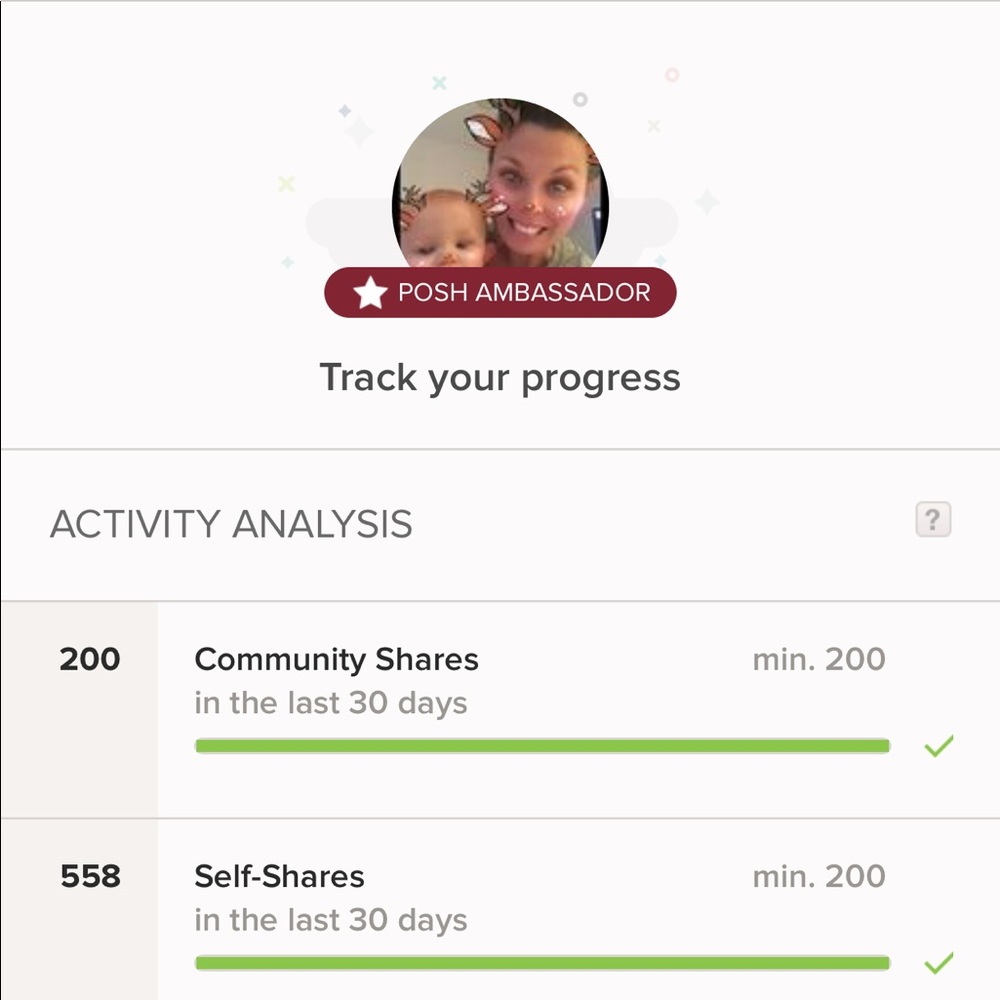Select the Community Shares label
The height and width of the screenshot is (1000, 1000).
point(336,660)
